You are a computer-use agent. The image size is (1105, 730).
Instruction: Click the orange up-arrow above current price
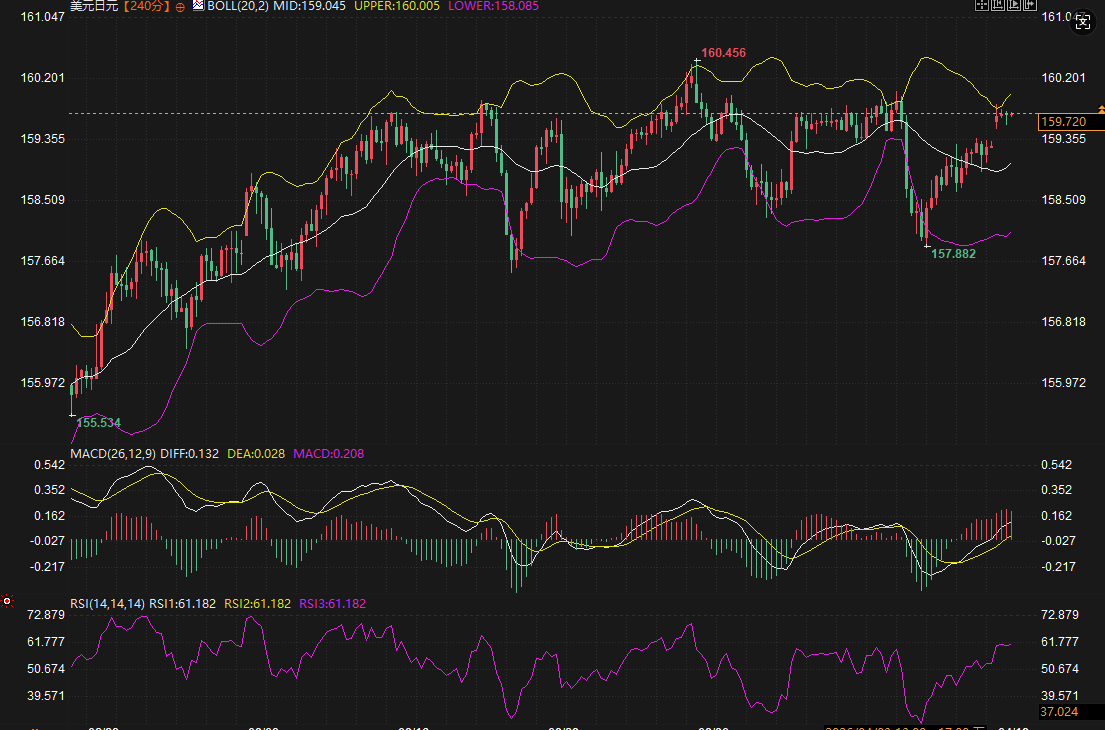1101,106
